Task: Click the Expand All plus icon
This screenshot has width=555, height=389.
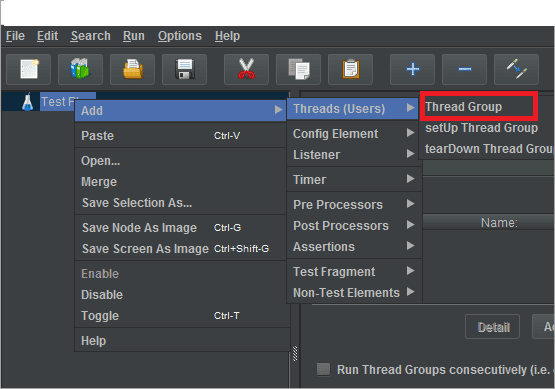Action: (x=412, y=69)
